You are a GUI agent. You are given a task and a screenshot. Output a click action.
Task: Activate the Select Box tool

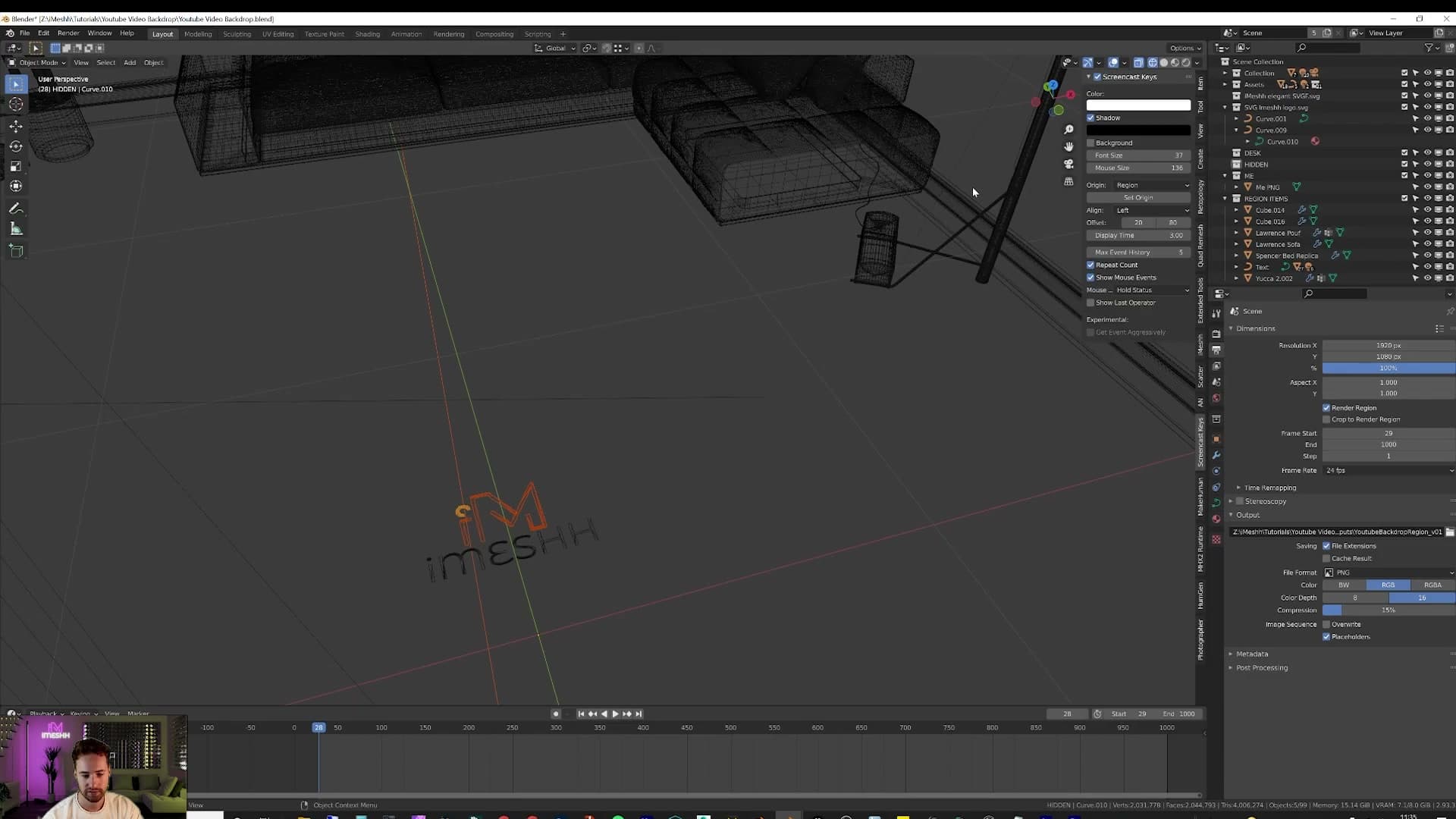pos(16,84)
